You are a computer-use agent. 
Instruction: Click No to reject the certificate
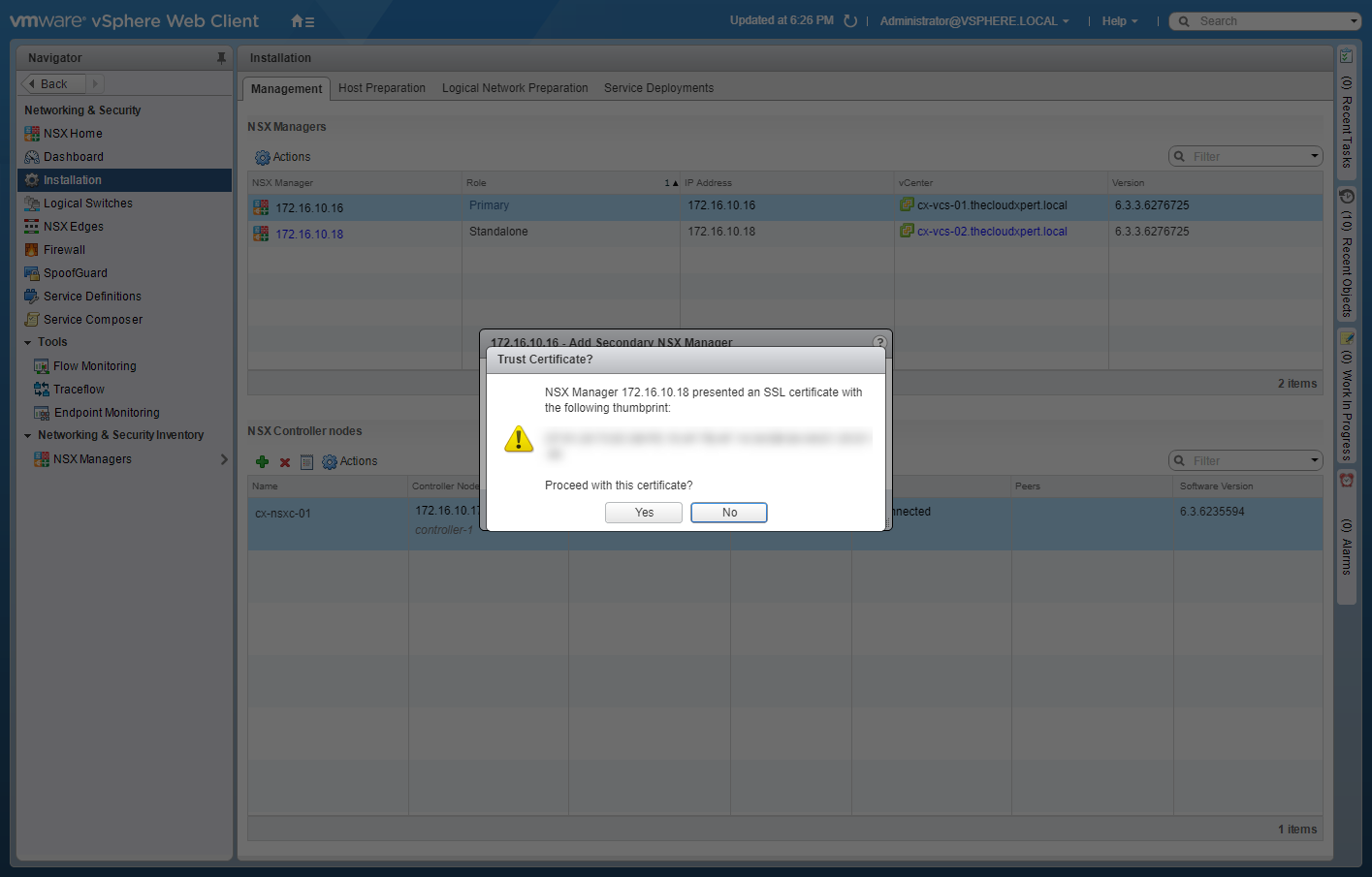[x=728, y=513]
